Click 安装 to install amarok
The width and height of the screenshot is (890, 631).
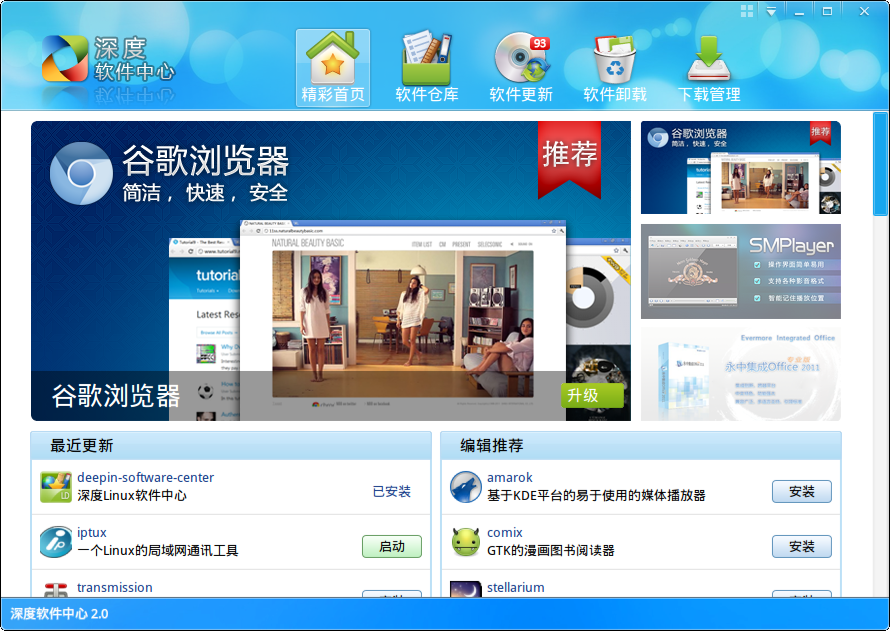tap(801, 491)
